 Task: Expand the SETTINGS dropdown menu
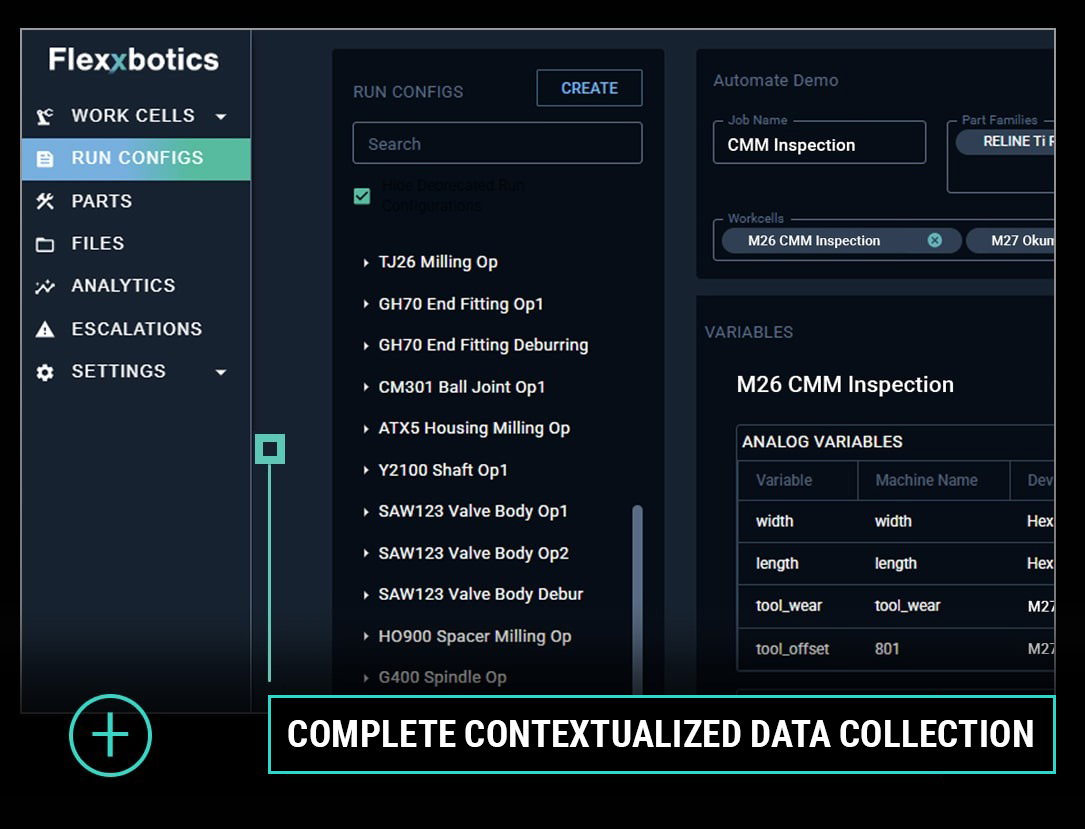pos(220,371)
